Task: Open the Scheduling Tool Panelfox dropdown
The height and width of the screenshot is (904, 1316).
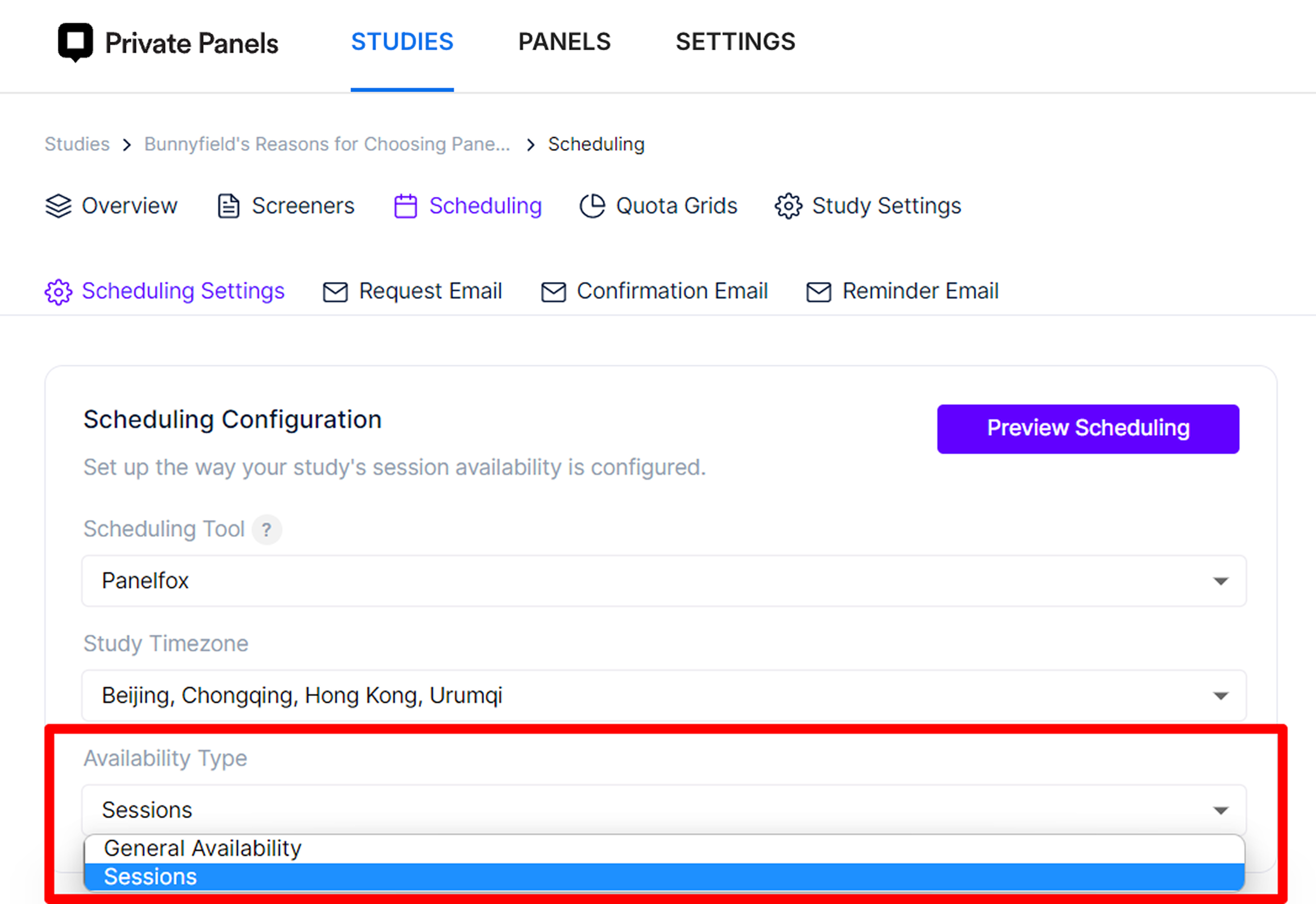Action: tap(664, 581)
